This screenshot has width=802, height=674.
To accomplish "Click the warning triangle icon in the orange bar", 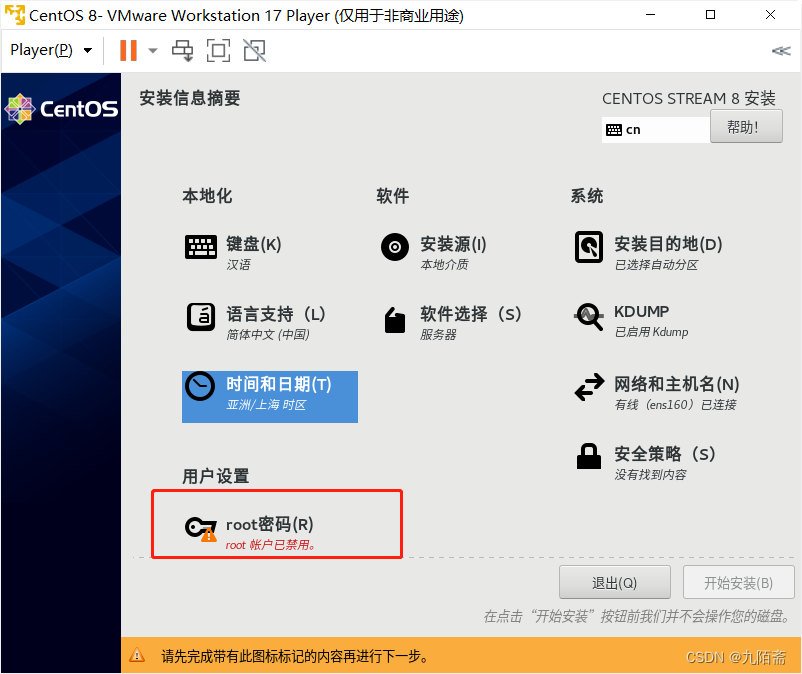I will [137, 655].
